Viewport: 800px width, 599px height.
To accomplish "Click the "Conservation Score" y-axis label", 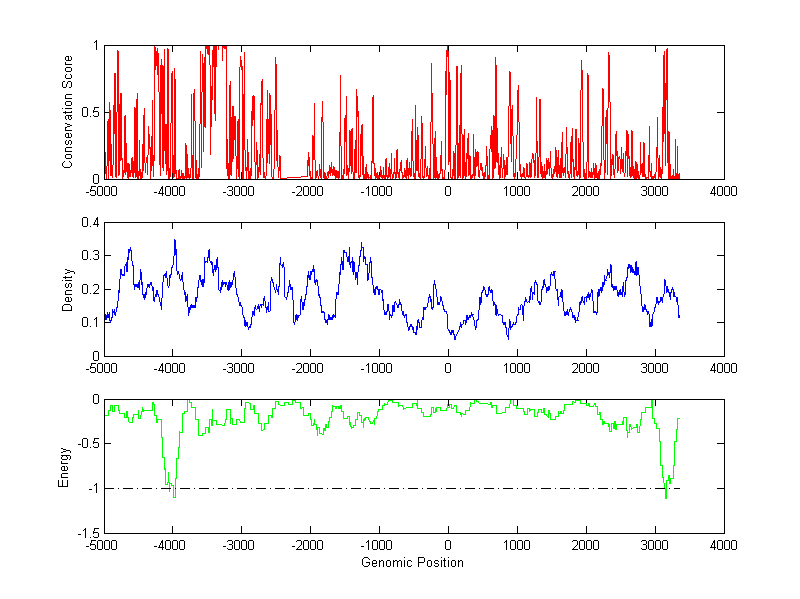I will 68,112.
